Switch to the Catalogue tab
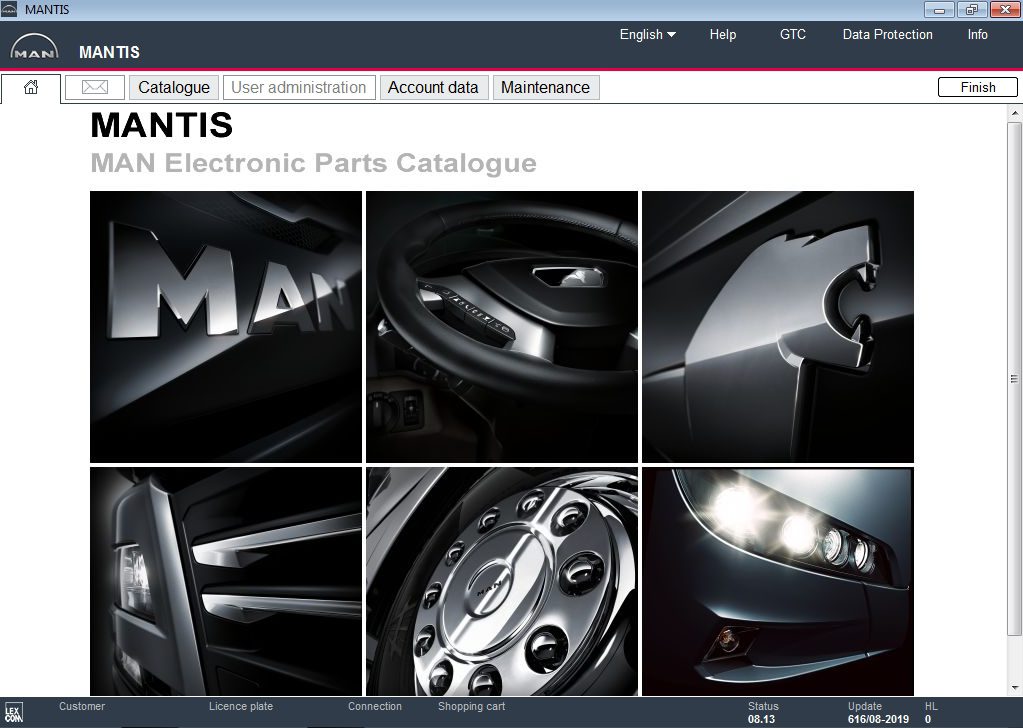 (x=173, y=87)
